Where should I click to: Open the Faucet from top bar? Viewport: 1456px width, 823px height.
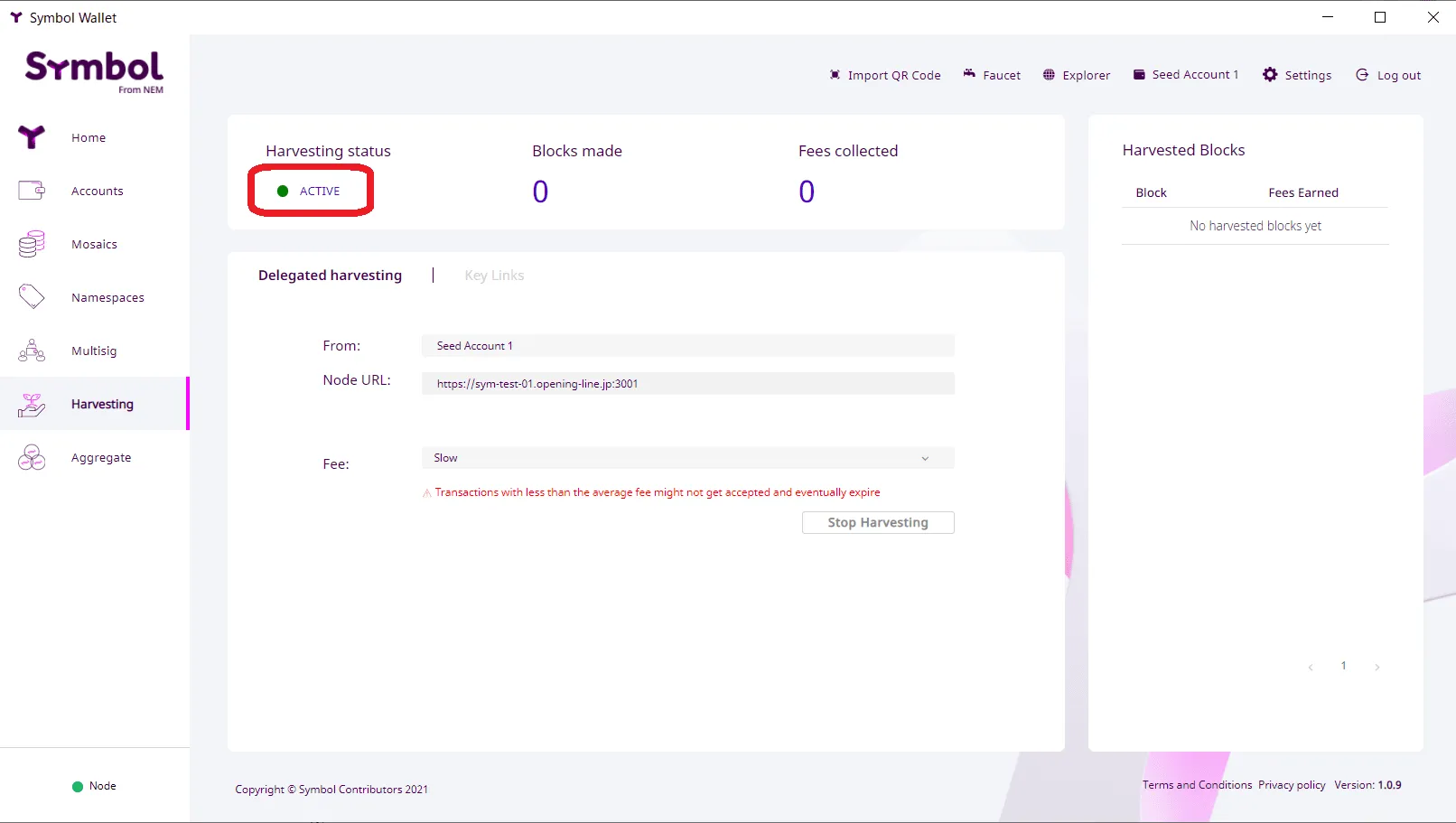point(992,75)
